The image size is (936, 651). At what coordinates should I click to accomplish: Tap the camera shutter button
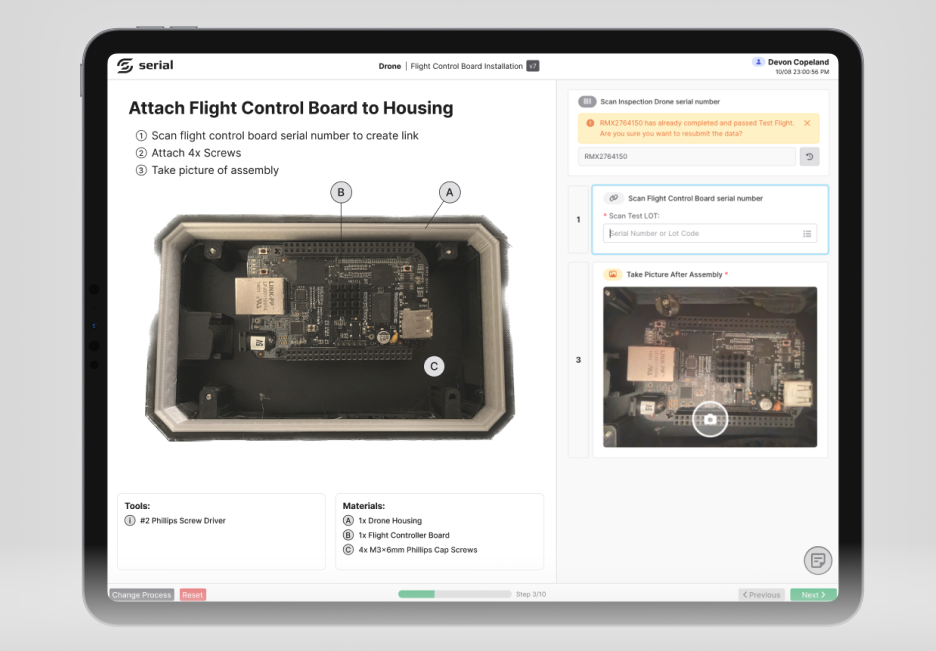pyautogui.click(x=710, y=419)
